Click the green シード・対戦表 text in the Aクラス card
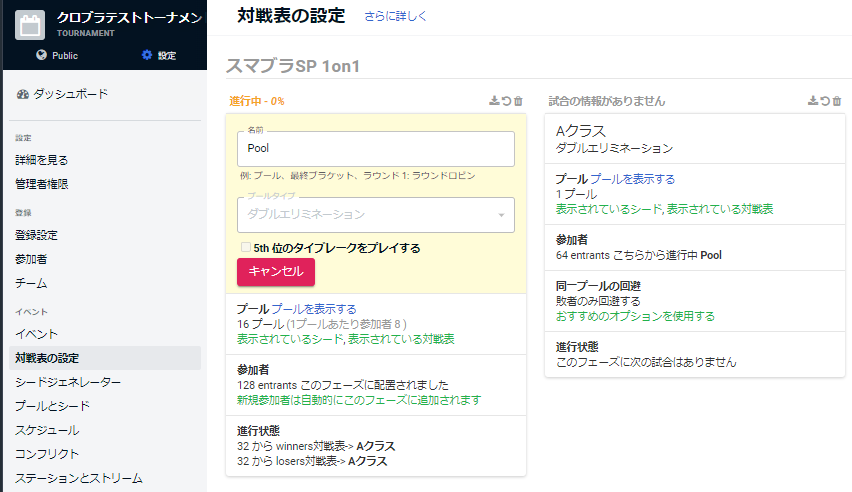The width and height of the screenshot is (852, 492). click(x=665, y=209)
